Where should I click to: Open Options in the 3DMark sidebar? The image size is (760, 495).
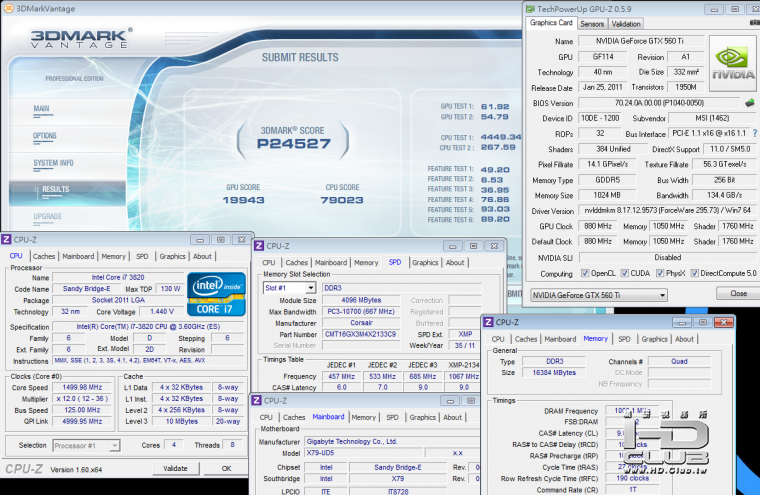[x=45, y=136]
